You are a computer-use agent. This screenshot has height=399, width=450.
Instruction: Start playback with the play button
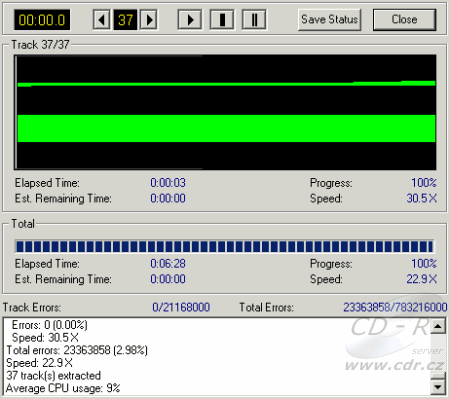pos(190,20)
